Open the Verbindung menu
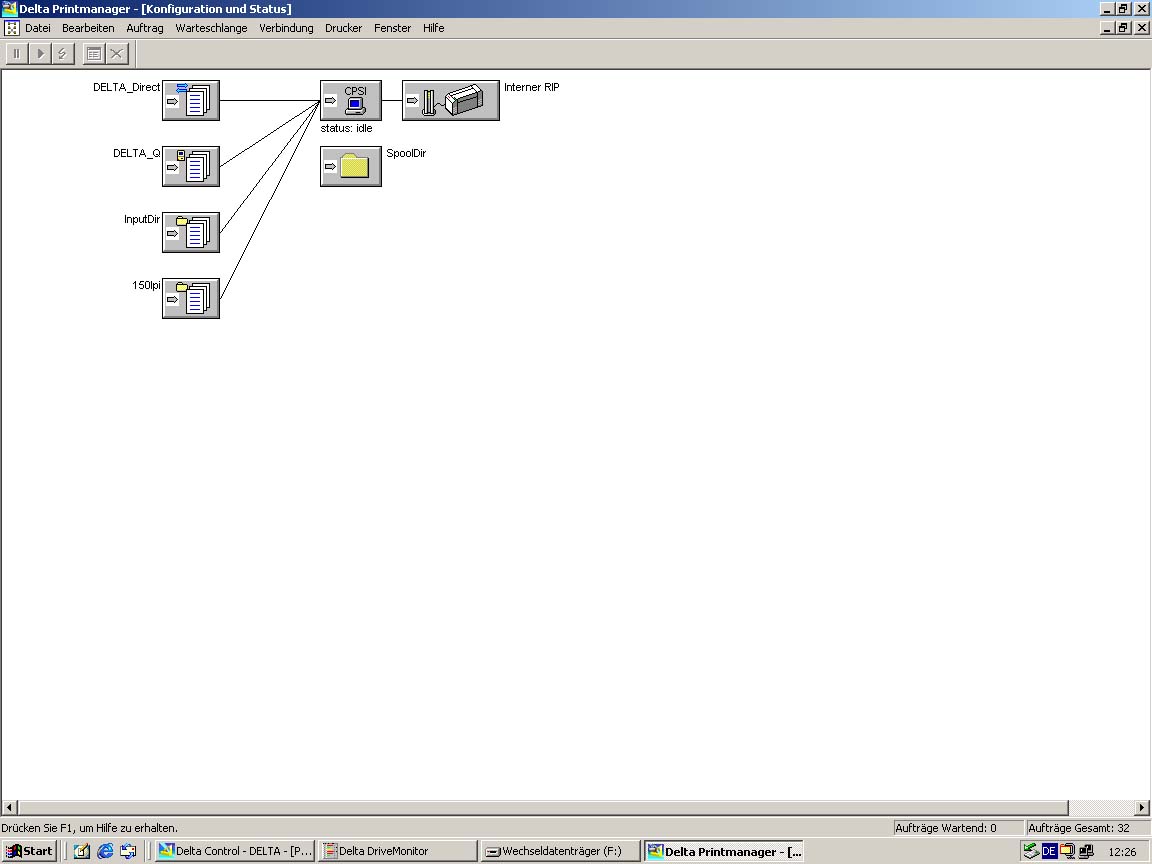The width and height of the screenshot is (1152, 864). [287, 28]
